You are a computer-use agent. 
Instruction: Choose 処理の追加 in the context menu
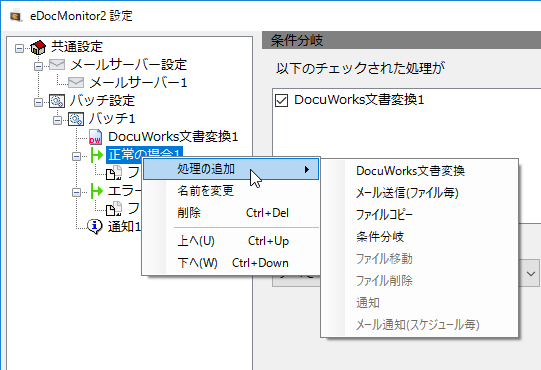pyautogui.click(x=231, y=169)
